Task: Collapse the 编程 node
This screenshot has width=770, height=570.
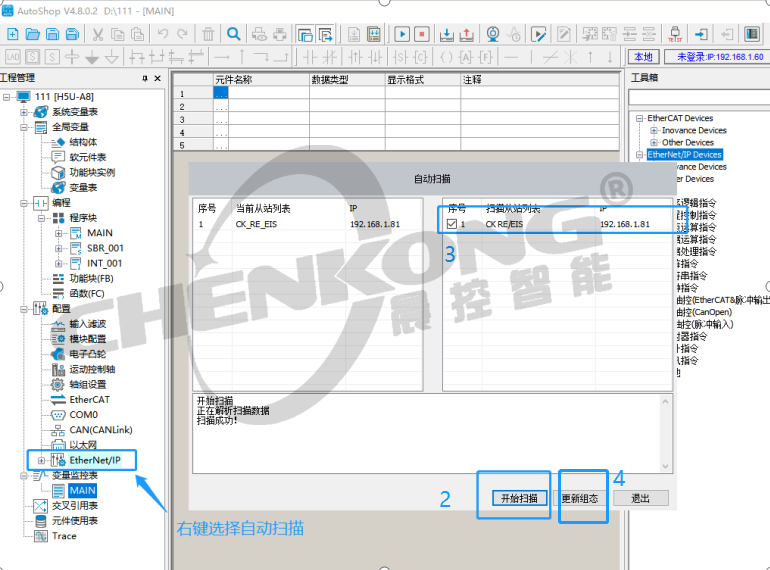Action: point(24,203)
